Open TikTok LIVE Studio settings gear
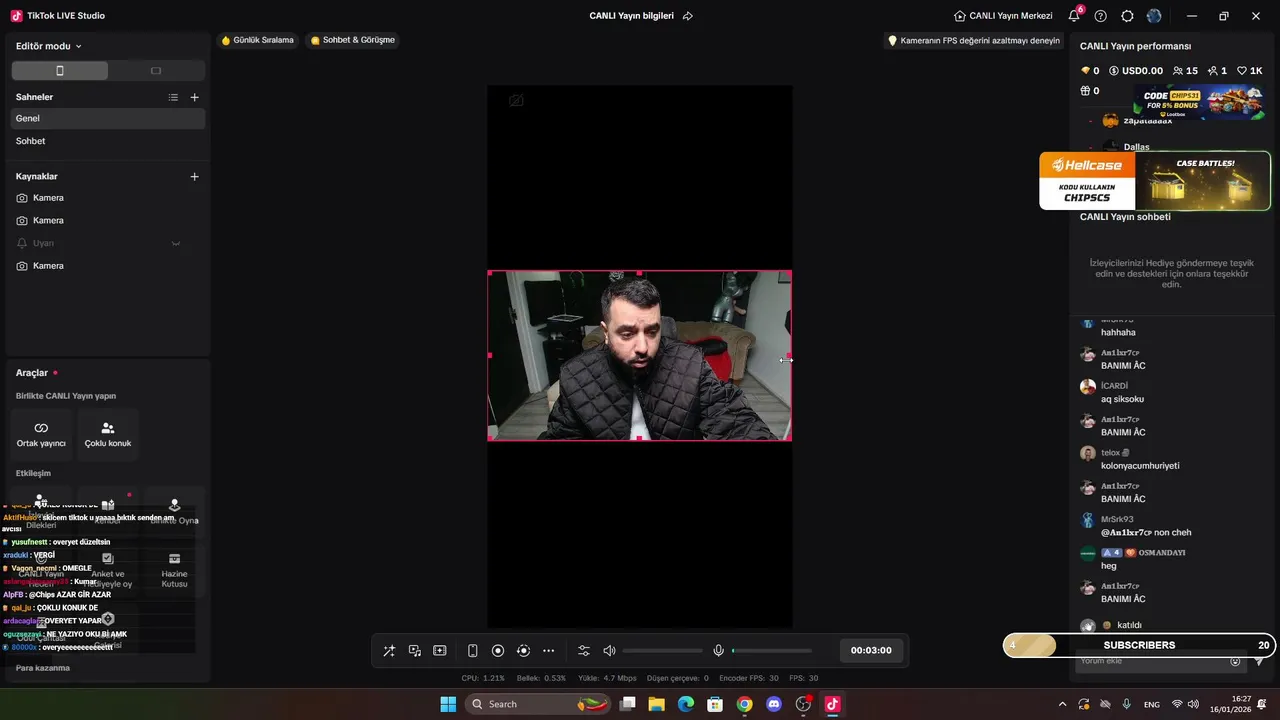Viewport: 1280px width, 720px height. click(1127, 16)
